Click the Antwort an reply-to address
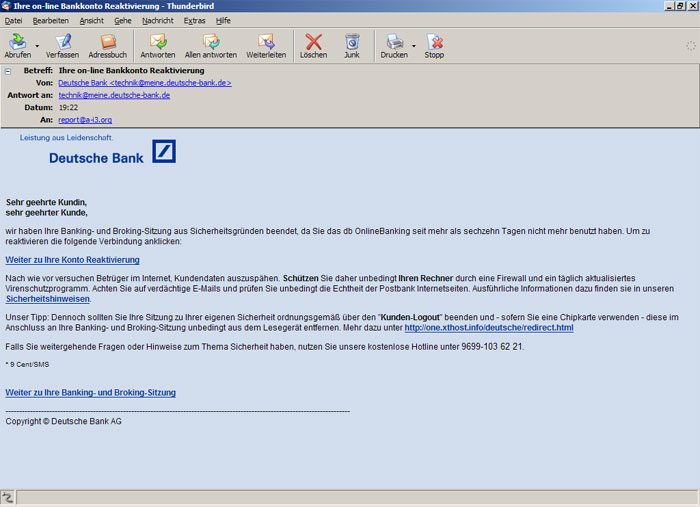The width and height of the screenshot is (700, 507). 114,95
